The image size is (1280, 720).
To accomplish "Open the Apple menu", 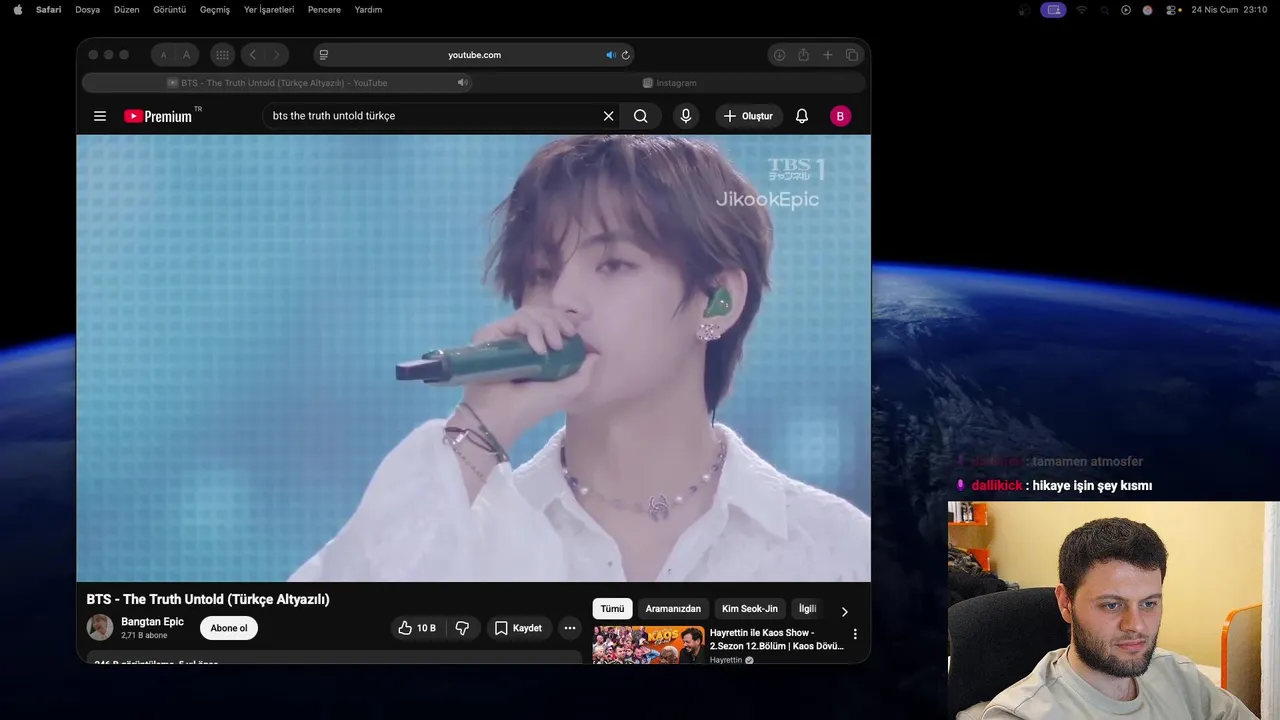I will 17,10.
